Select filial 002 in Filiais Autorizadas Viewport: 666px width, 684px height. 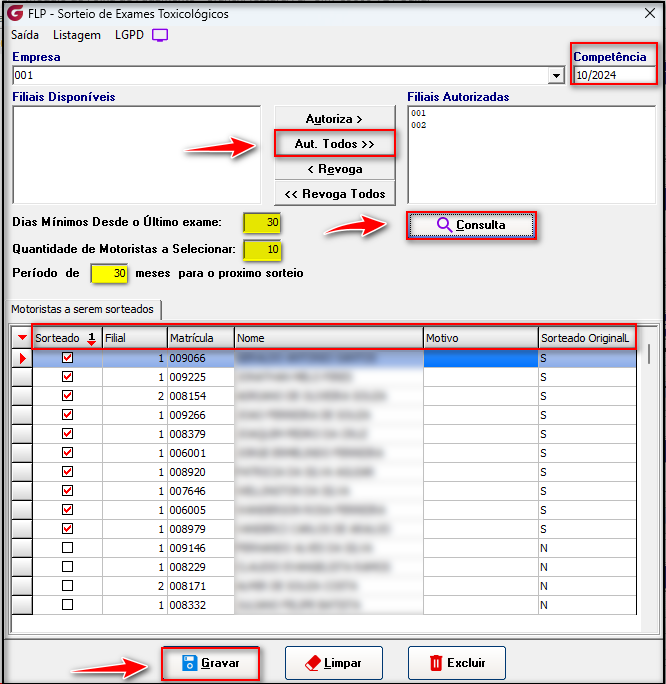click(x=418, y=125)
